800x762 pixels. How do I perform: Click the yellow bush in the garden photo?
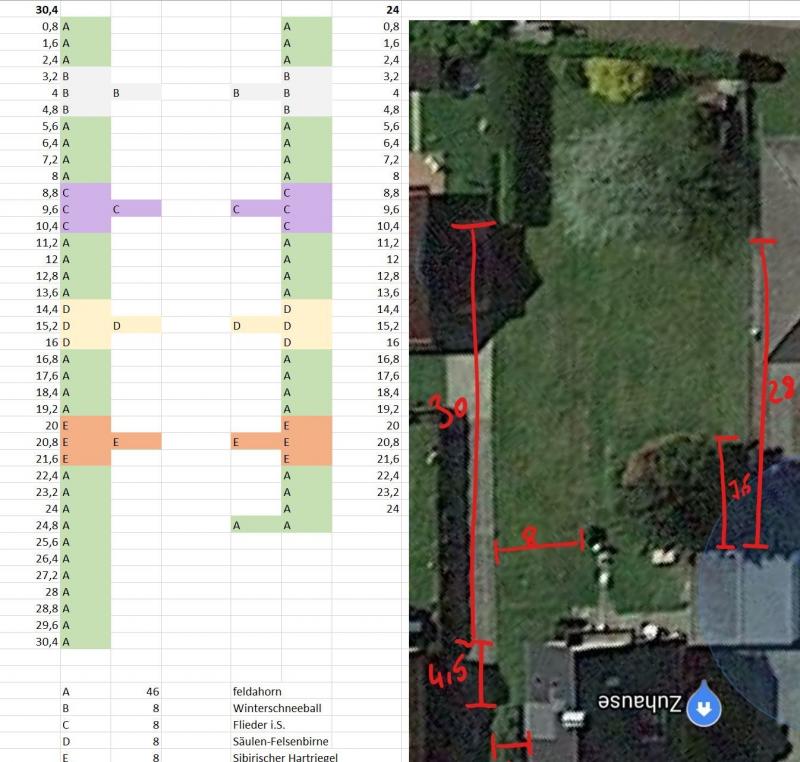pos(617,78)
